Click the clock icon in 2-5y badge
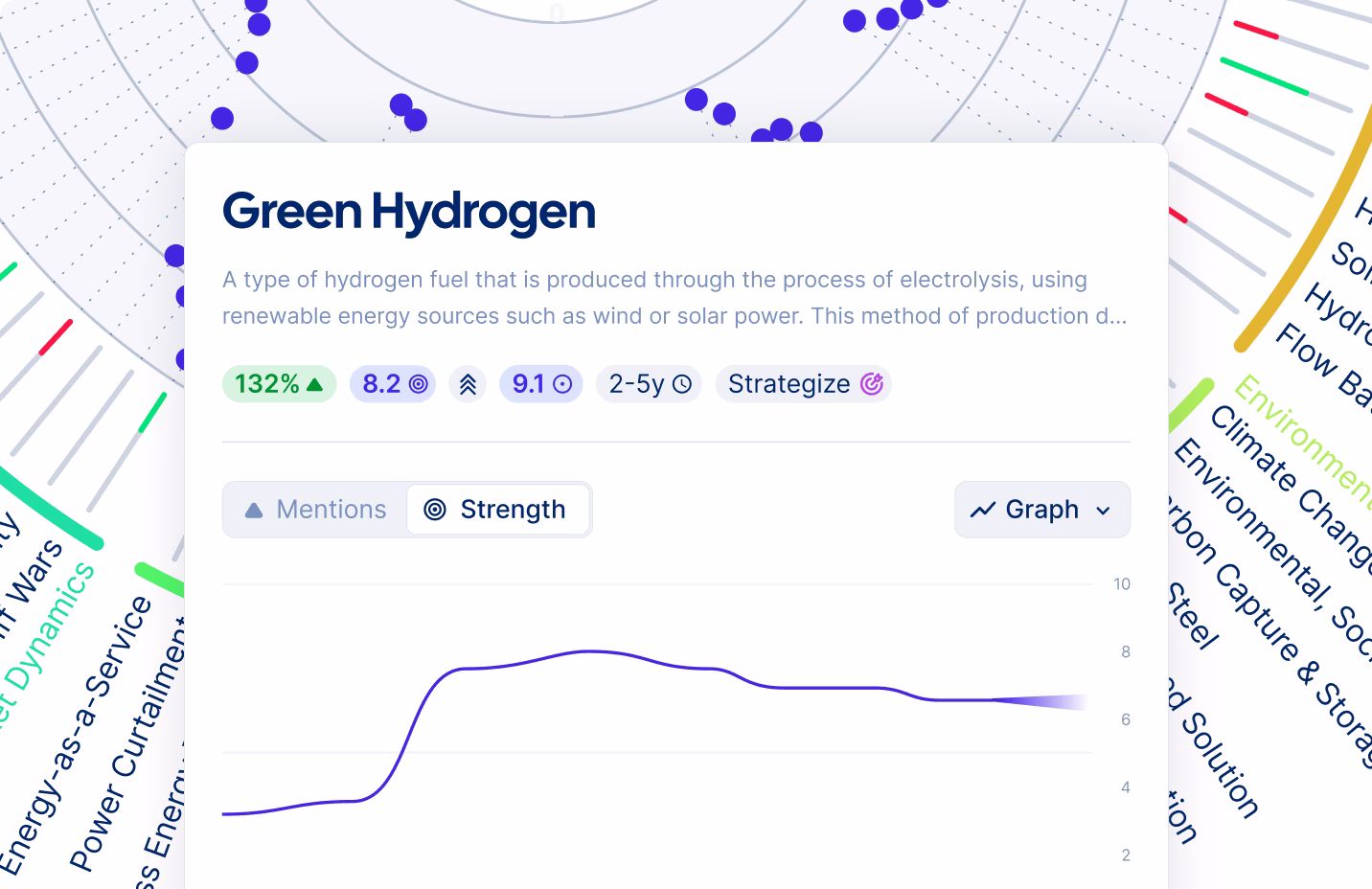The height and width of the screenshot is (889, 1372). pos(682,384)
